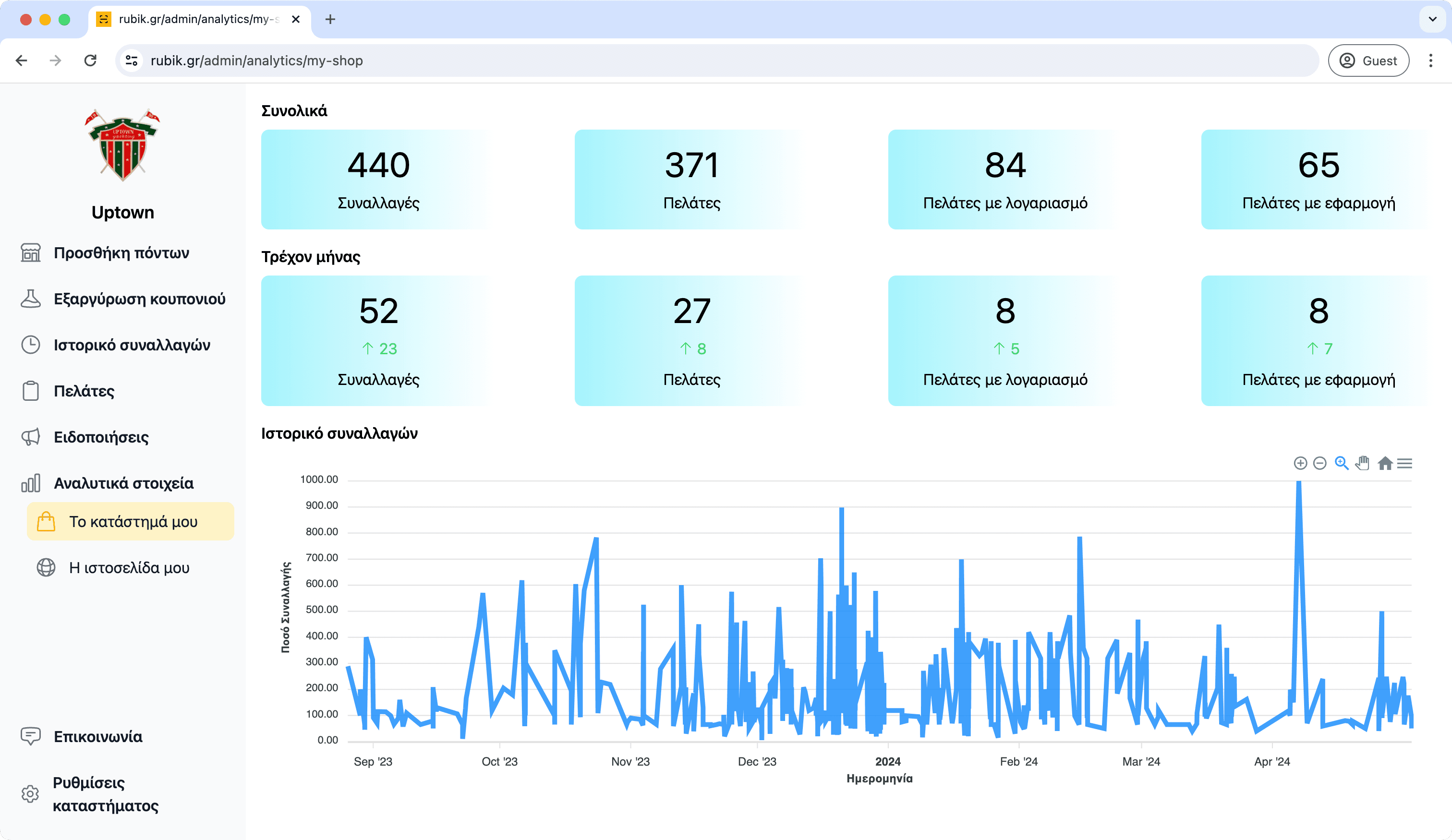Click the chart zoom out icon
This screenshot has height=840, width=1452.
1319,463
